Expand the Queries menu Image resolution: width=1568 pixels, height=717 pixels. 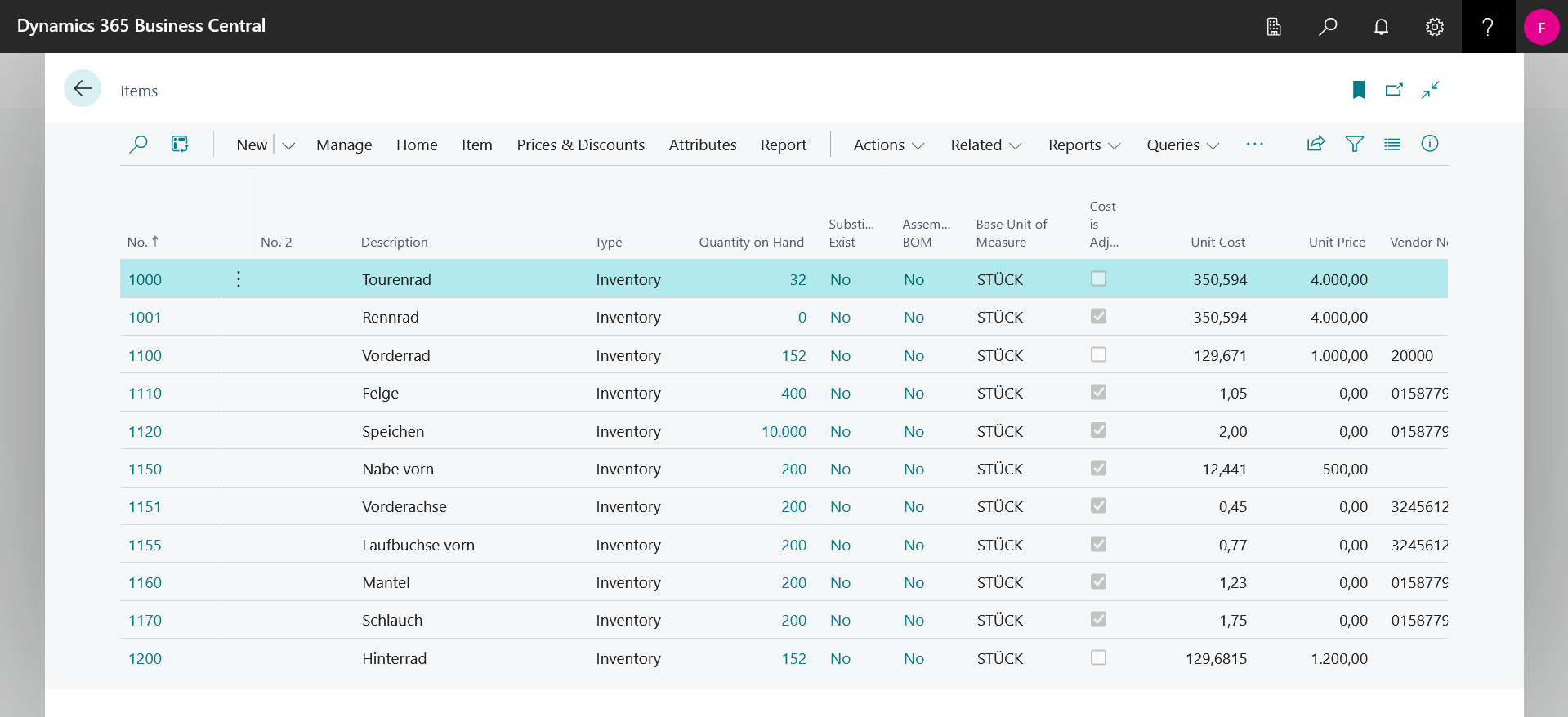tap(1182, 145)
